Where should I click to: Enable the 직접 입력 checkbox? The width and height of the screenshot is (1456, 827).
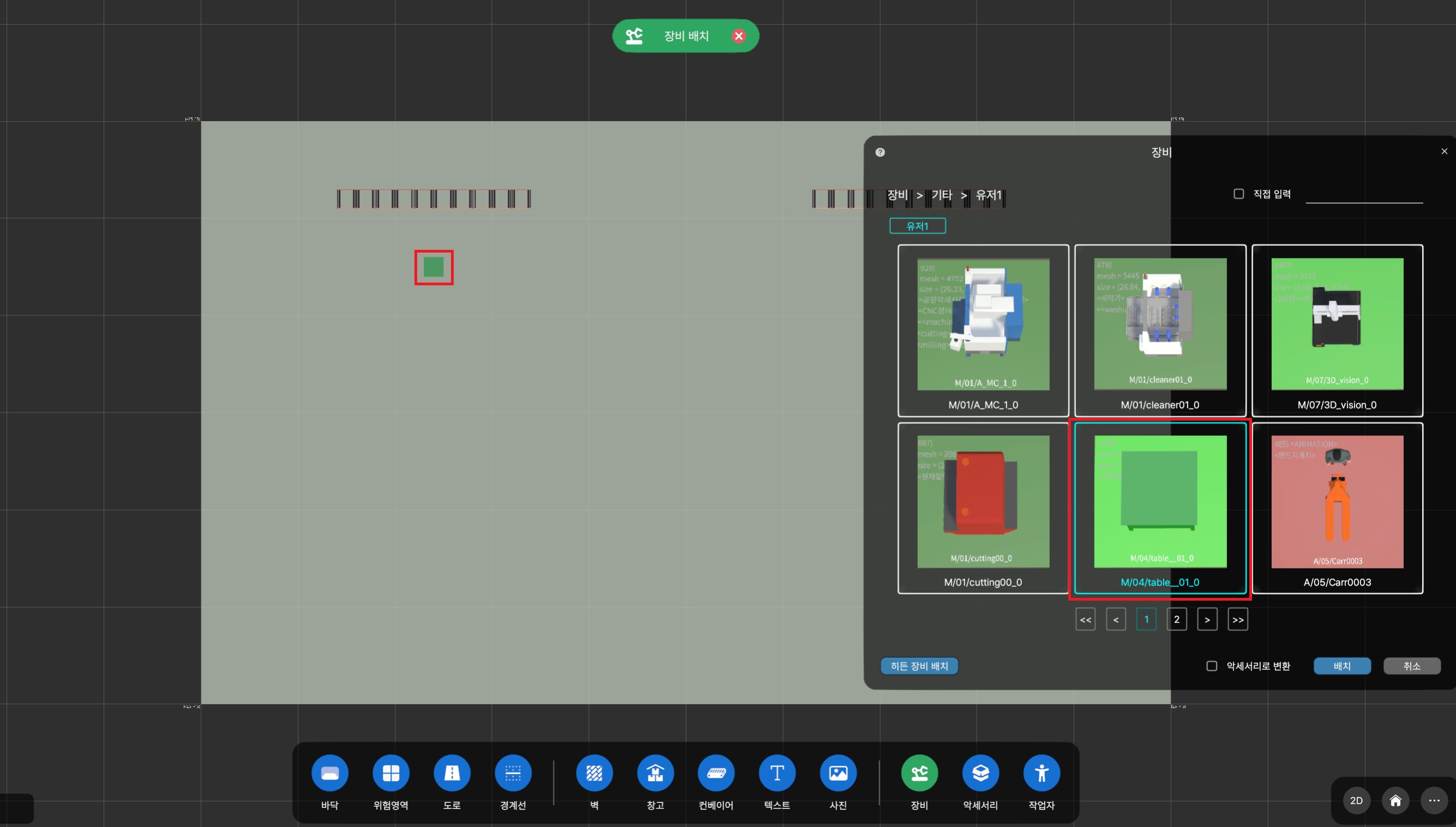coord(1238,194)
